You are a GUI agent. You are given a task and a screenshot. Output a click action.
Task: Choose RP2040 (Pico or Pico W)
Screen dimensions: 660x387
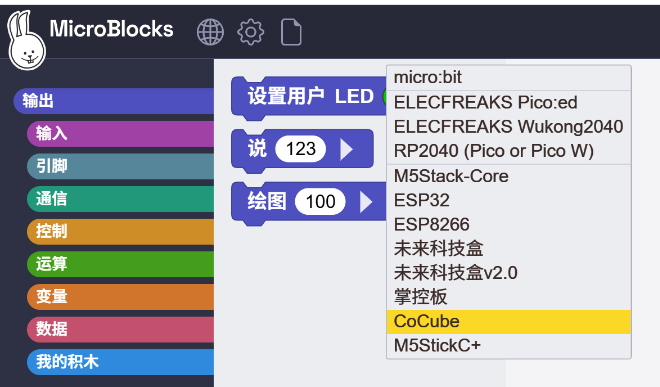[508, 151]
